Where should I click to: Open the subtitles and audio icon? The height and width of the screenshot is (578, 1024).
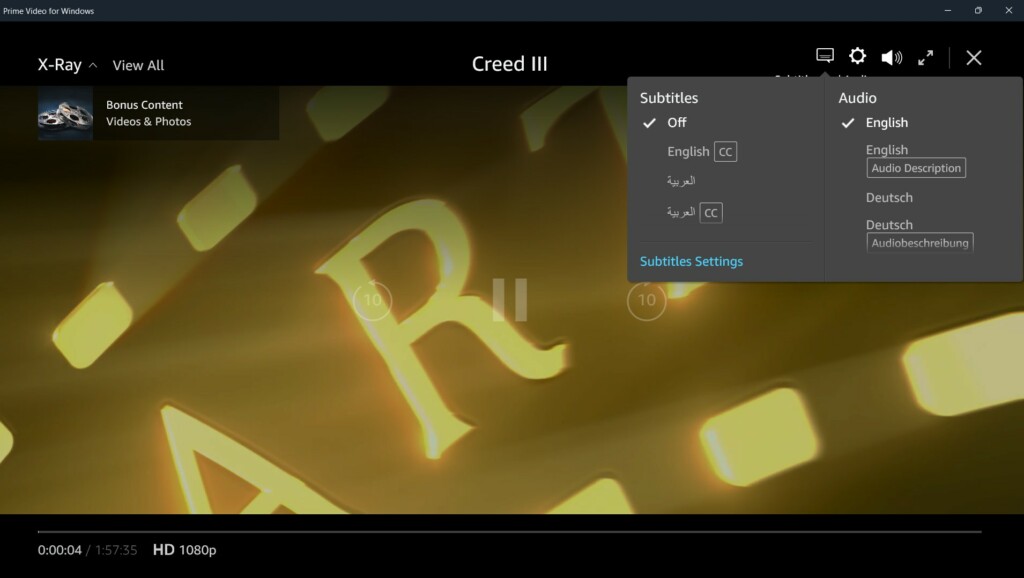coord(825,56)
